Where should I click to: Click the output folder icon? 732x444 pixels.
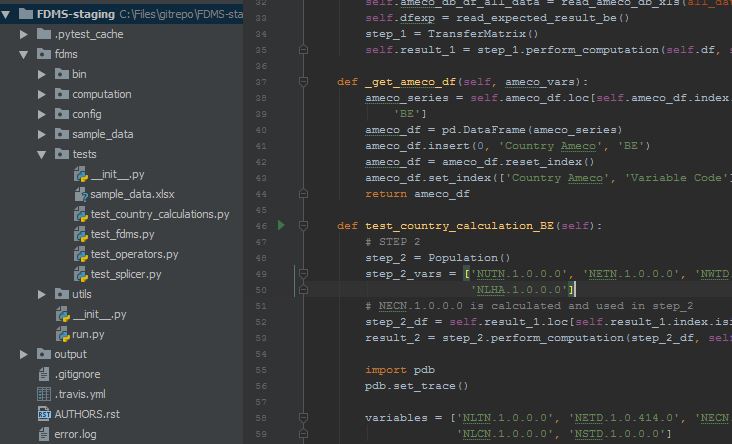44,354
